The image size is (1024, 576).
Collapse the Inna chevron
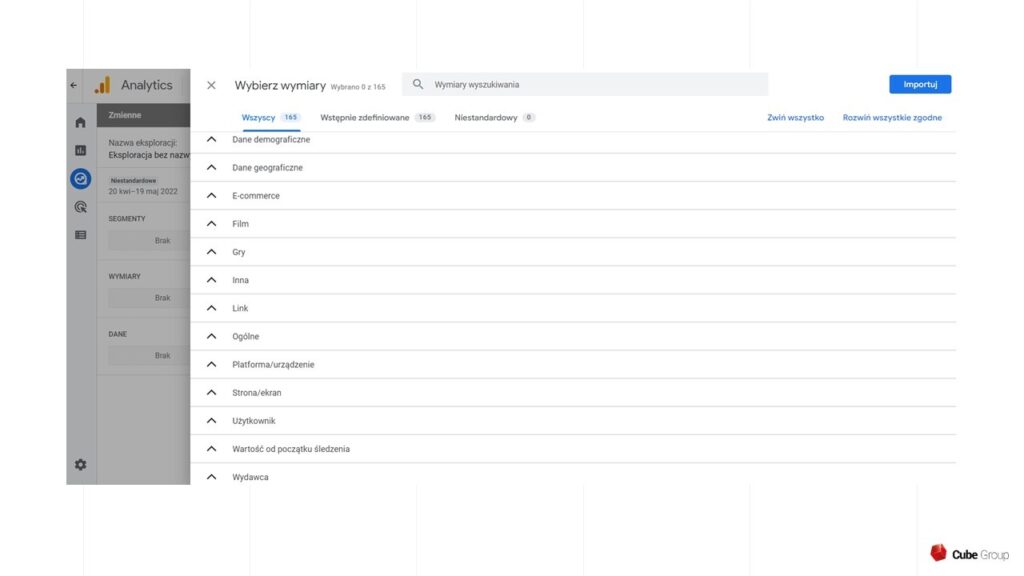[x=211, y=280]
